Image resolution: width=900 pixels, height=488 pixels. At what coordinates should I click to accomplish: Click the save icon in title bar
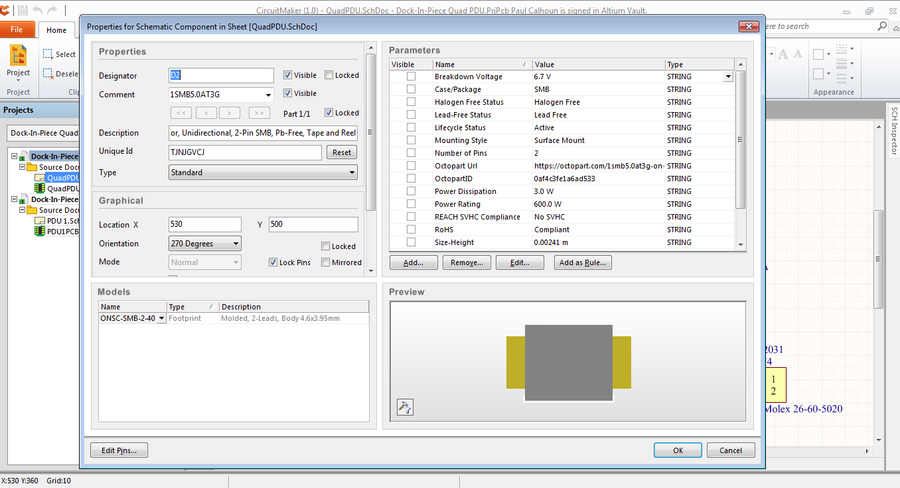click(x=23, y=10)
